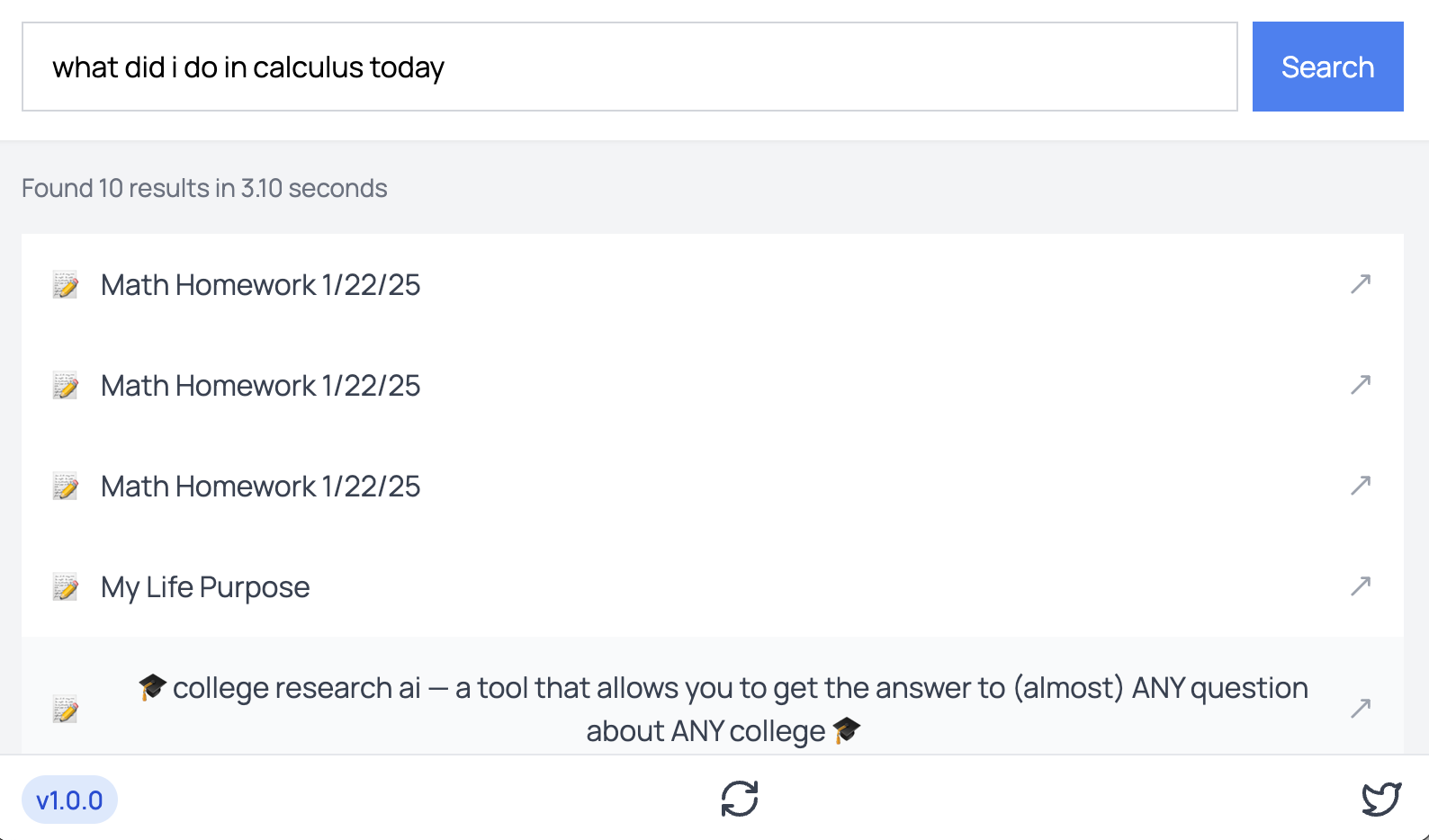Click the notepad icon beside My Life Purpose
The height and width of the screenshot is (840, 1429).
tap(66, 587)
